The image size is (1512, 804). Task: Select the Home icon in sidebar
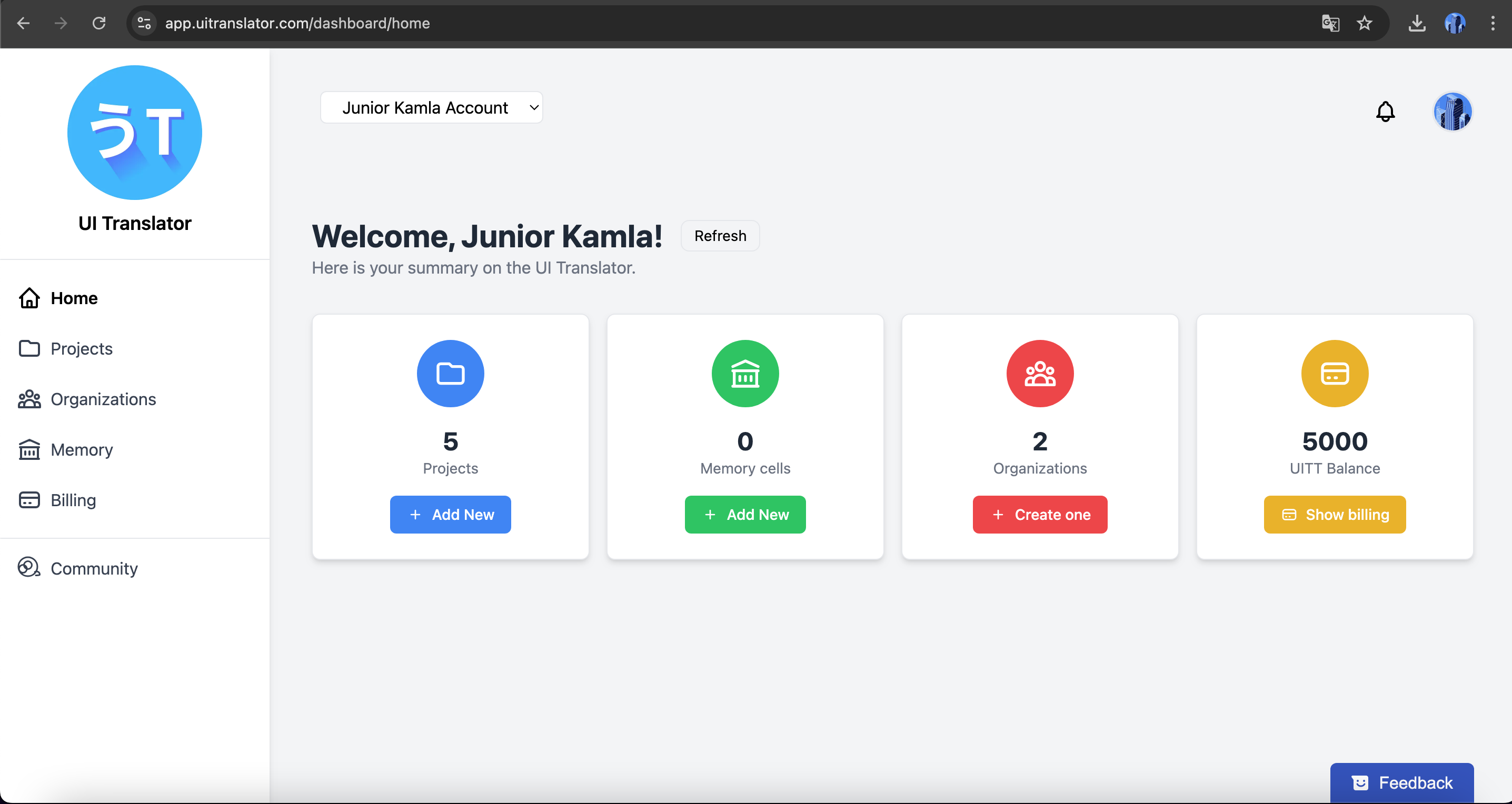[x=29, y=298]
